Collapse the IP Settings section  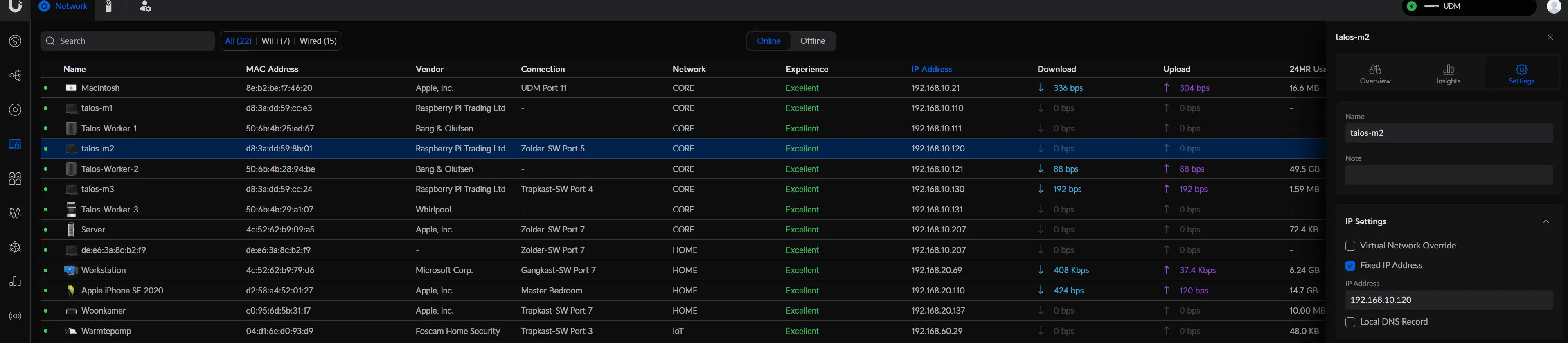[x=1545, y=222]
